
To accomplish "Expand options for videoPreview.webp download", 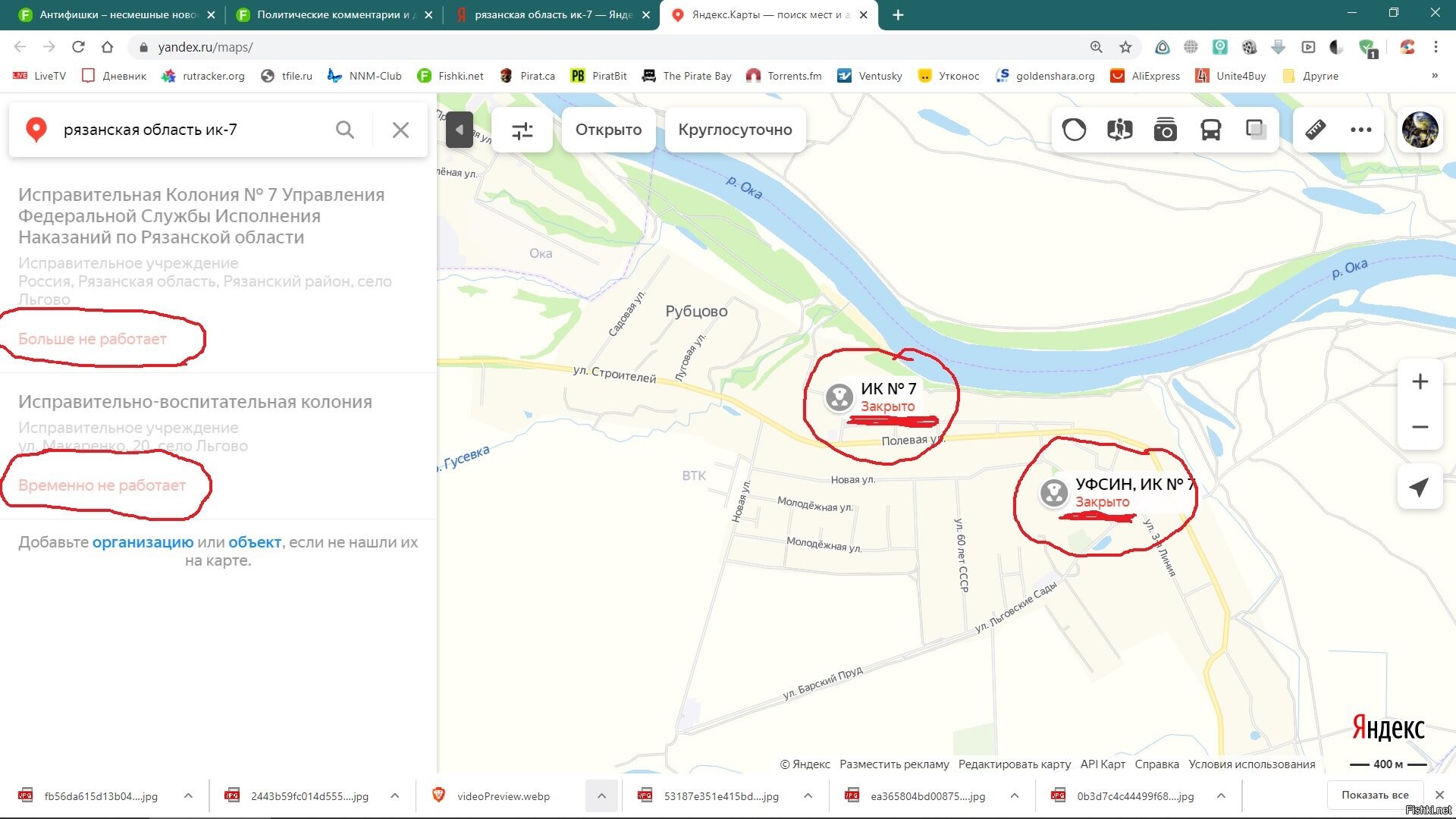I will click(x=601, y=796).
